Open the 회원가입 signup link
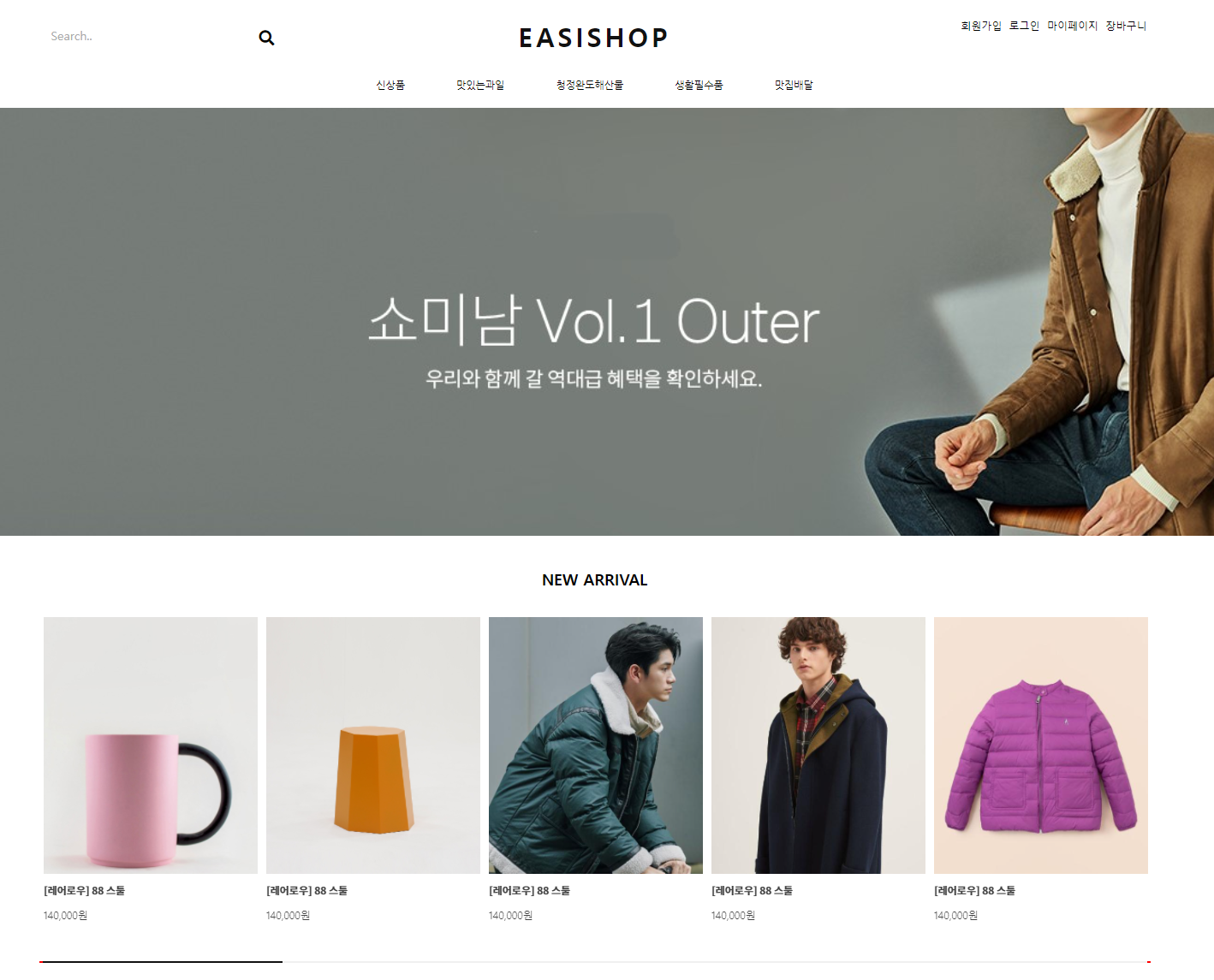Image resolution: width=1214 pixels, height=980 pixels. pyautogui.click(x=981, y=26)
